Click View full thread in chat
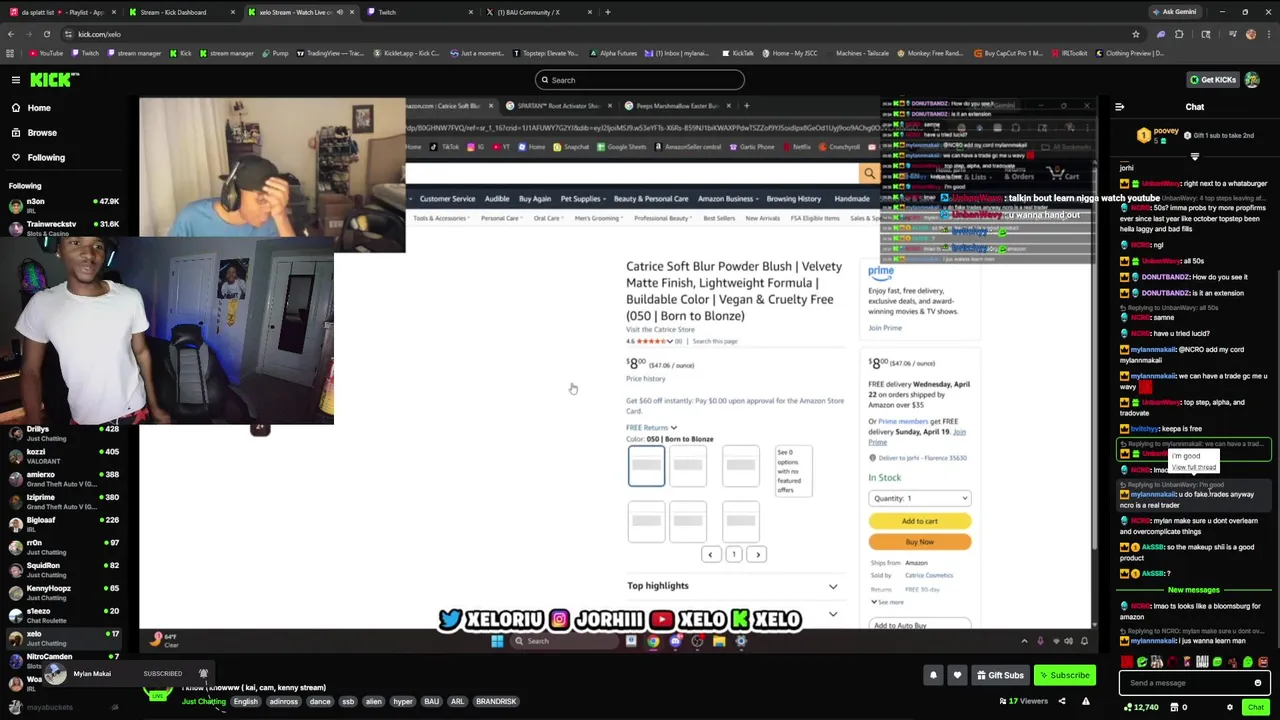This screenshot has width=1280, height=720. click(x=1194, y=467)
